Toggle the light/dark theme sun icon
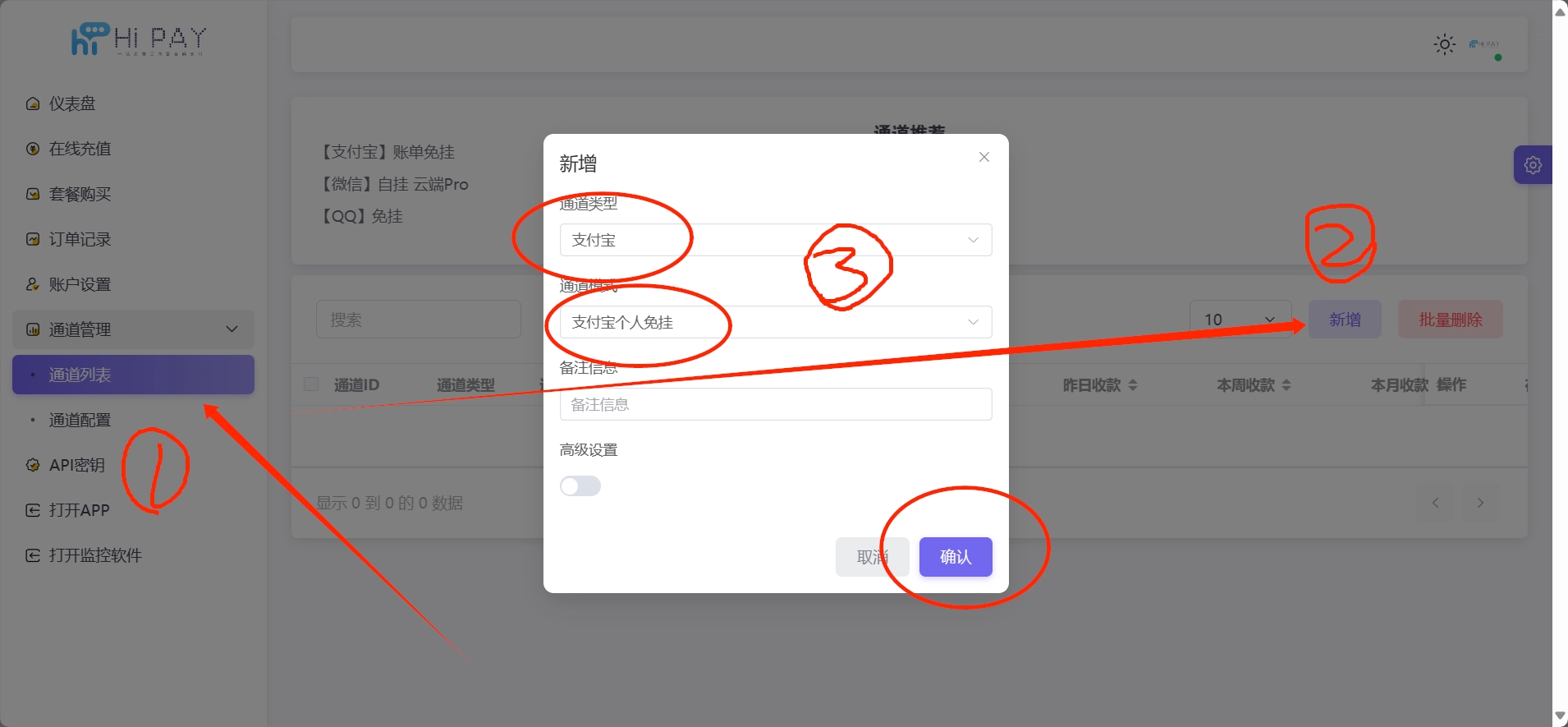The image size is (1568, 727). (x=1445, y=44)
